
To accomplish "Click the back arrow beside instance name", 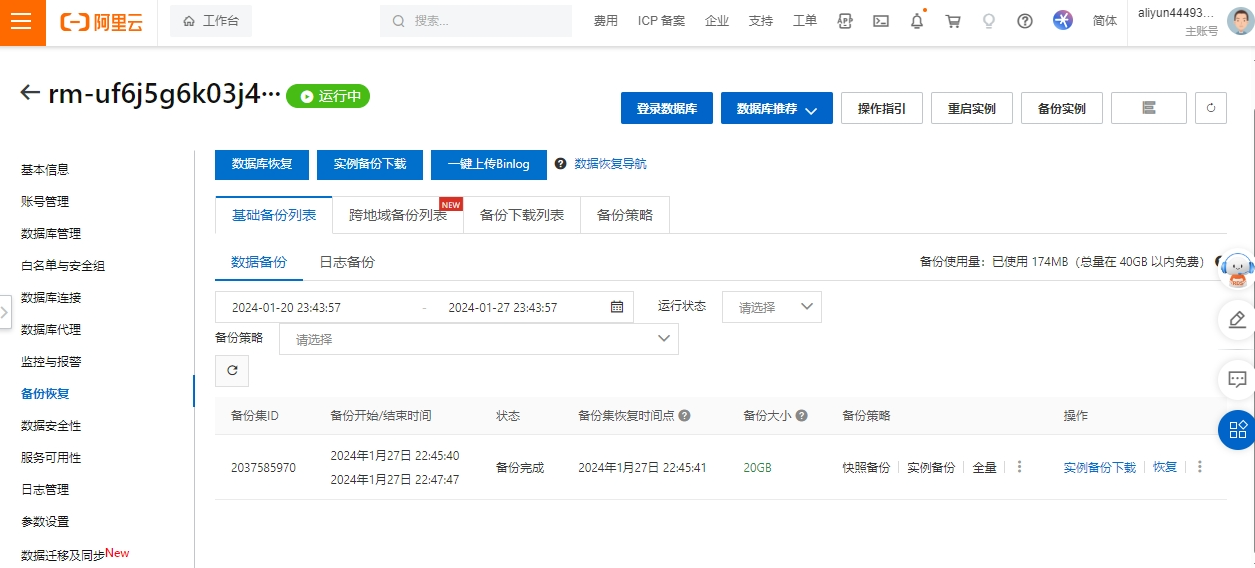I will click(30, 93).
